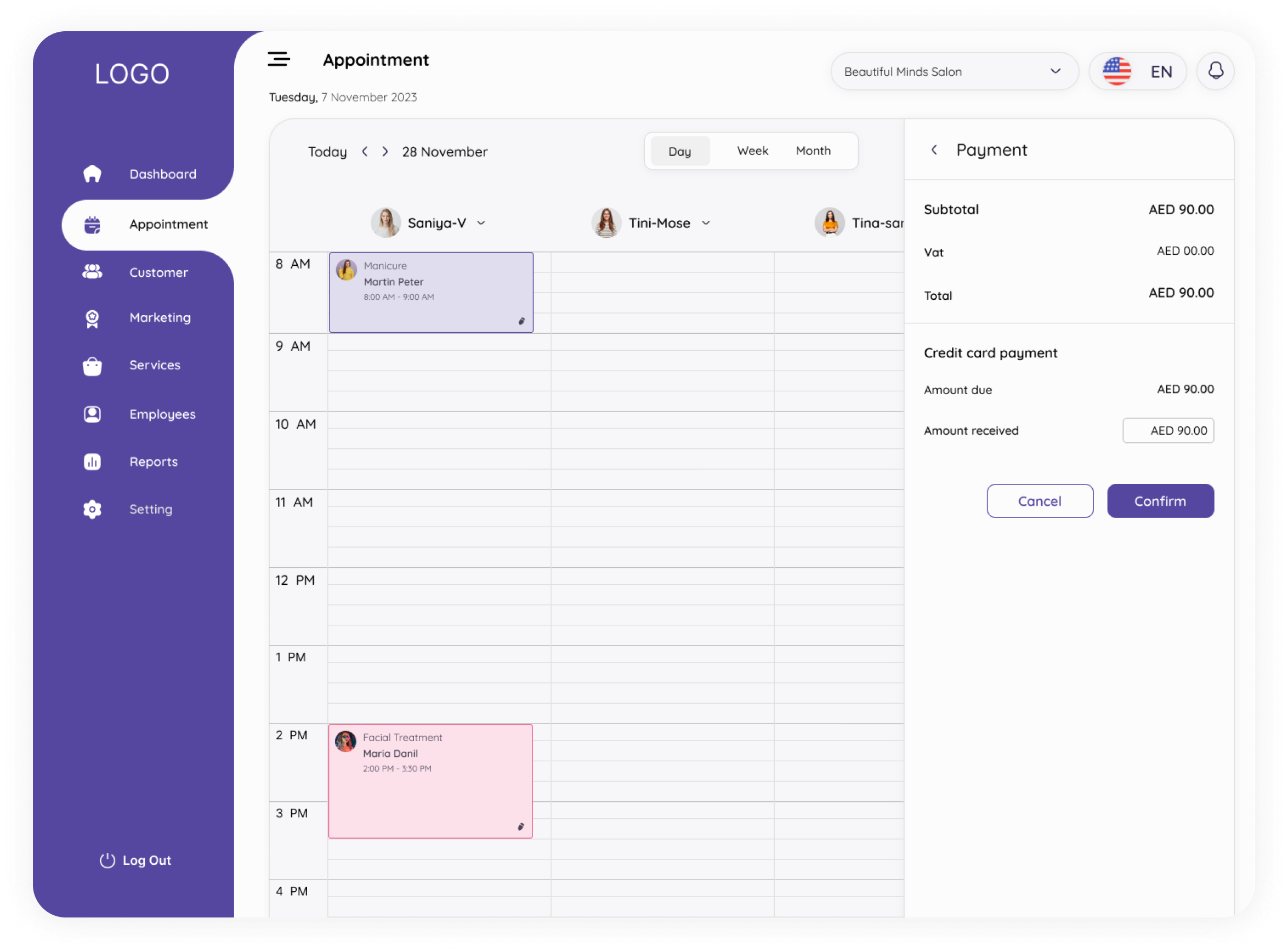Click the Services bag icon

[92, 366]
